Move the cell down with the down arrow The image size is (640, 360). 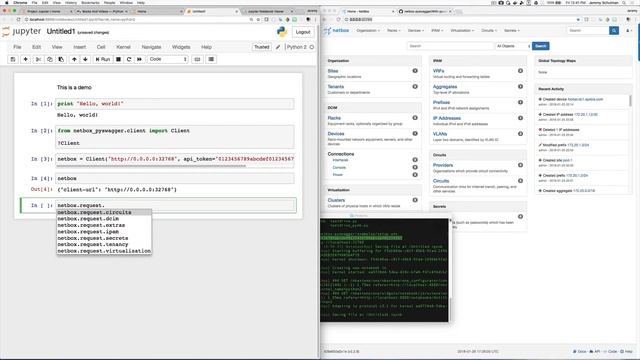point(85,59)
